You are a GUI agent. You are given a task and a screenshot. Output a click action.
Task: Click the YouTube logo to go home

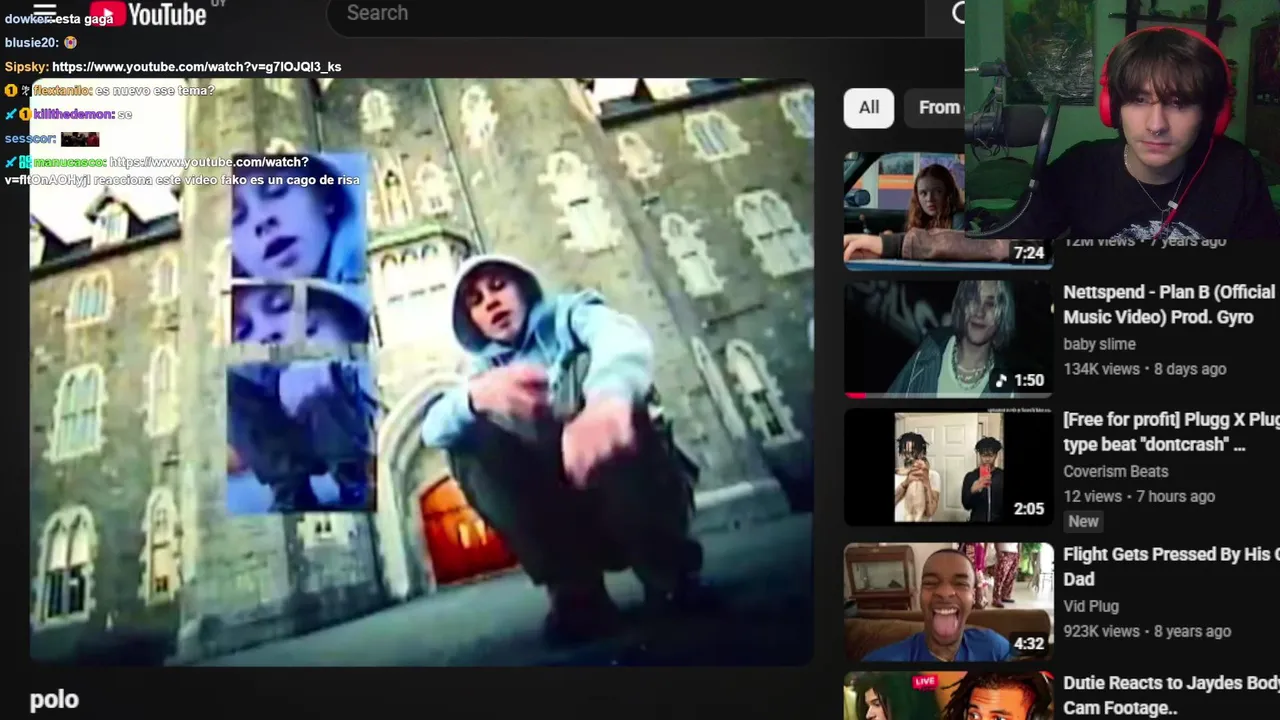(147, 13)
